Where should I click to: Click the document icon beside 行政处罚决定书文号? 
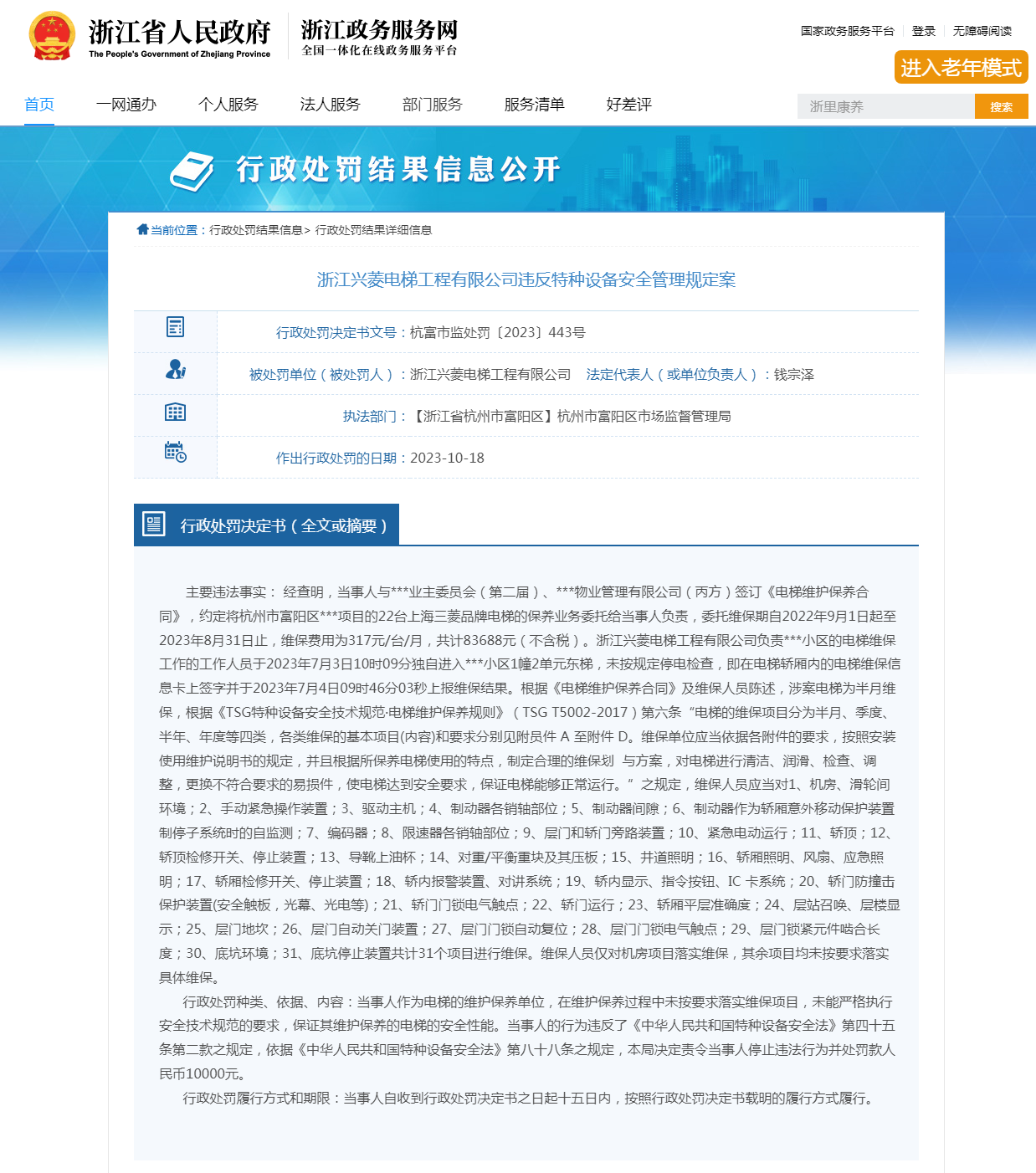pos(175,326)
